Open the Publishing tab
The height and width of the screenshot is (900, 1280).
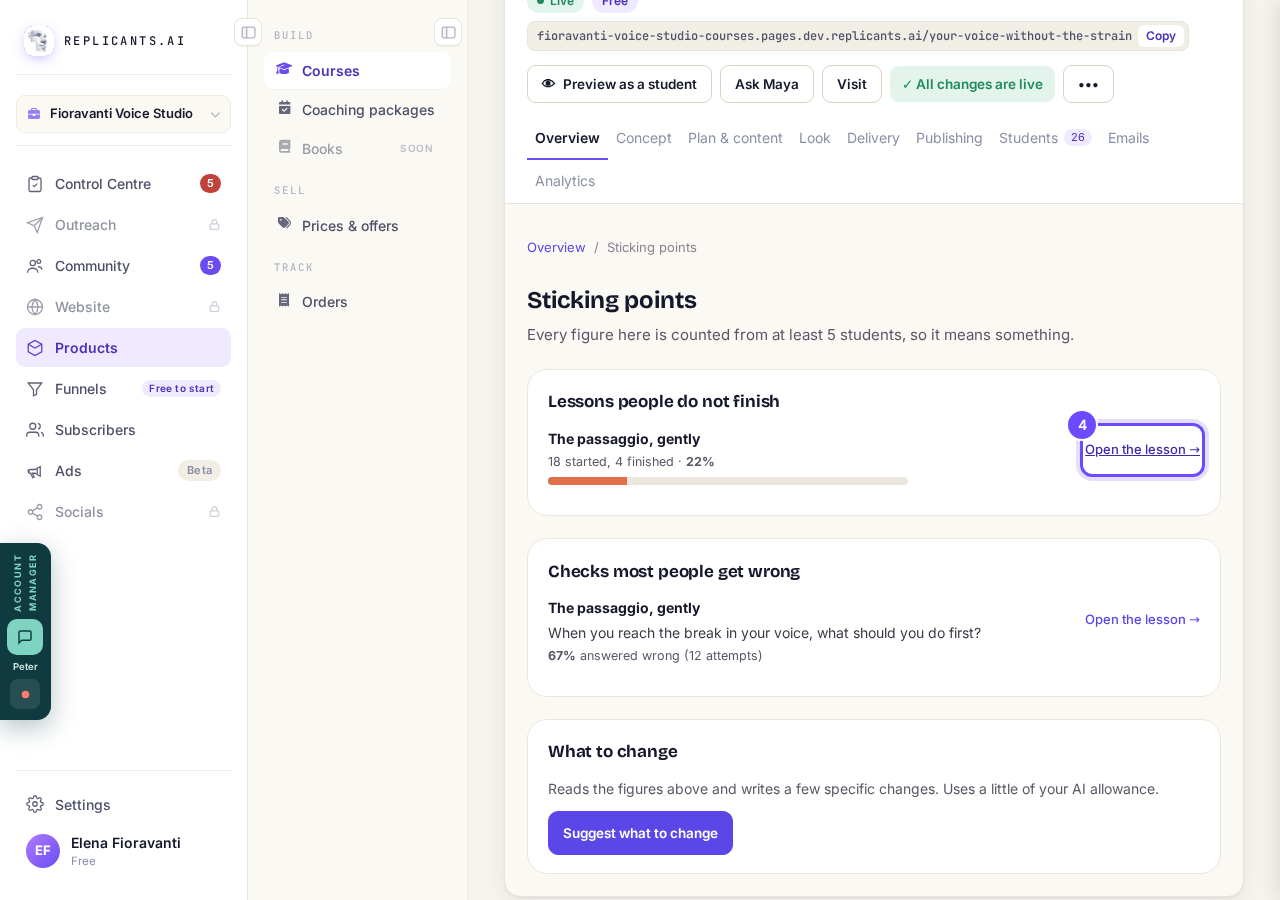point(949,138)
